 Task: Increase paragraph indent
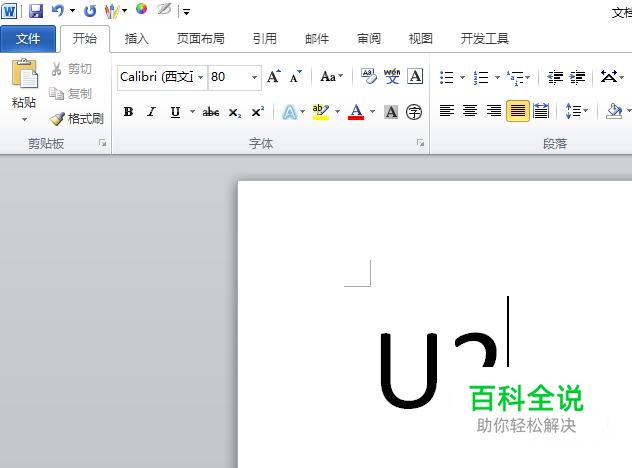pyautogui.click(x=577, y=77)
